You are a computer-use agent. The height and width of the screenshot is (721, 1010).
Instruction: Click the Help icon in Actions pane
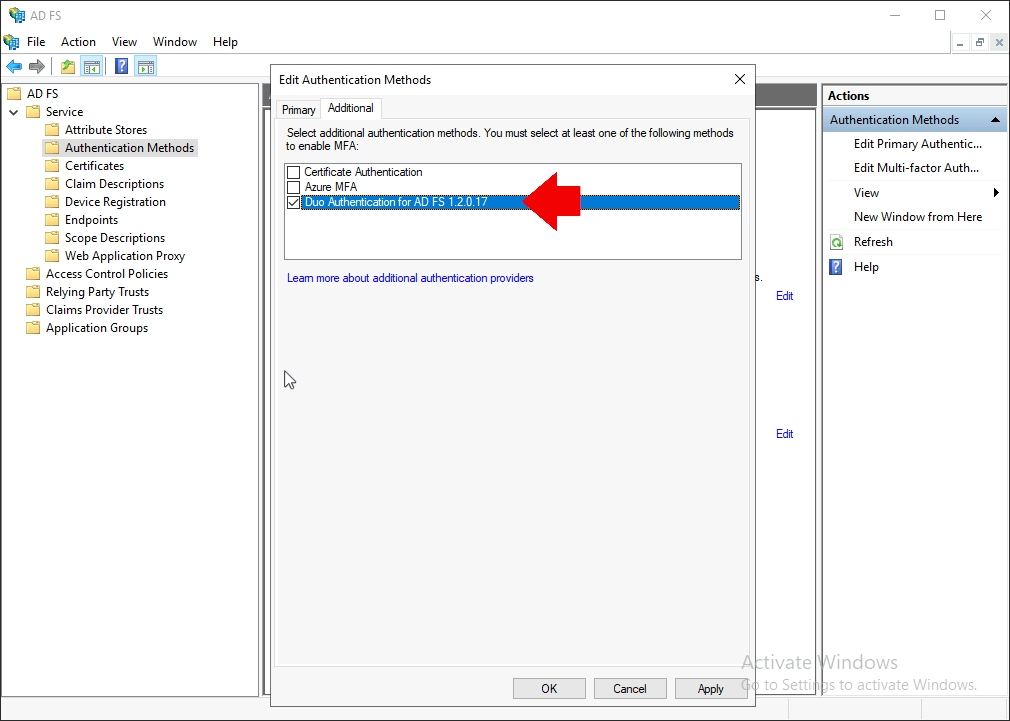pos(836,267)
